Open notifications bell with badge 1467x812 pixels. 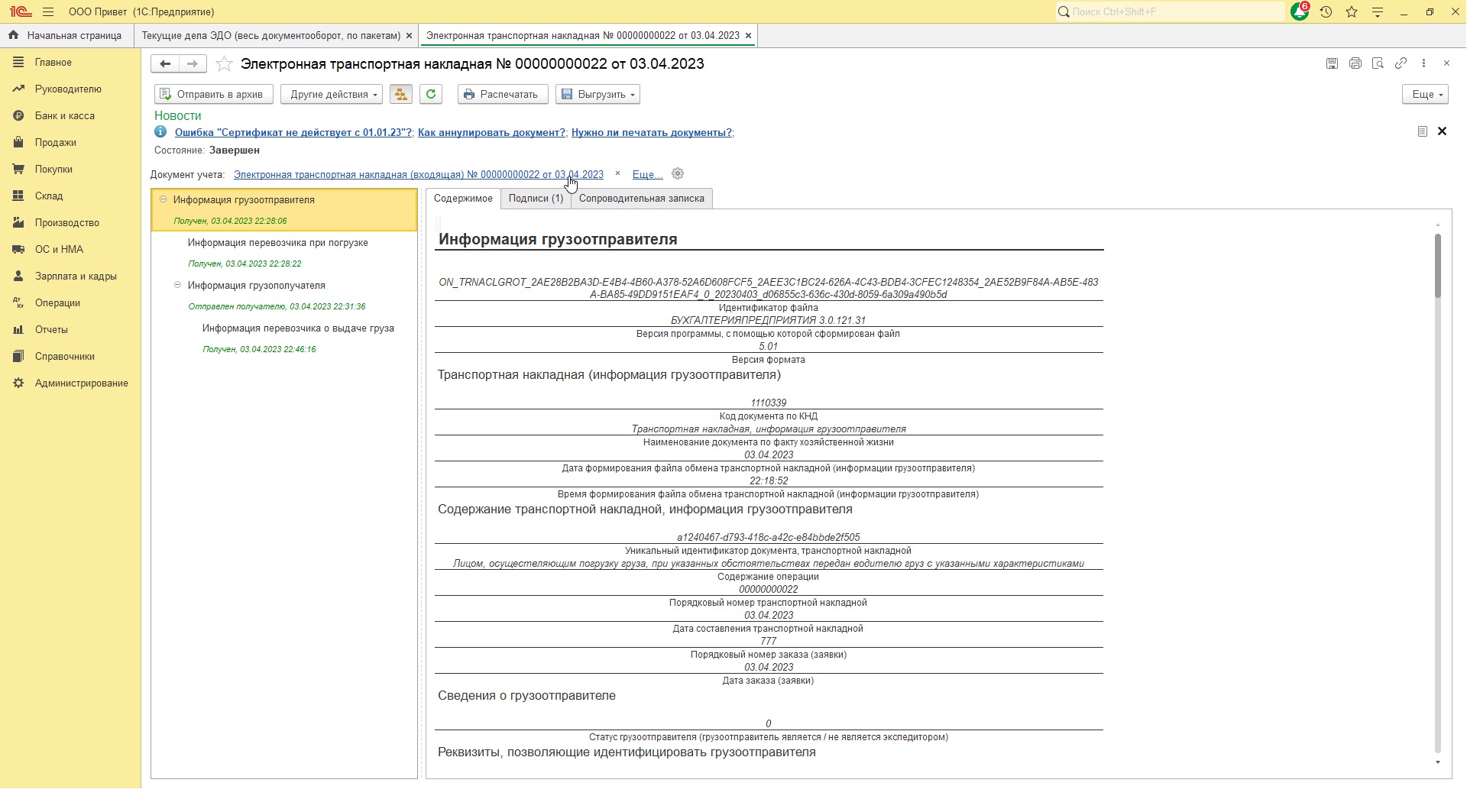pyautogui.click(x=1300, y=11)
